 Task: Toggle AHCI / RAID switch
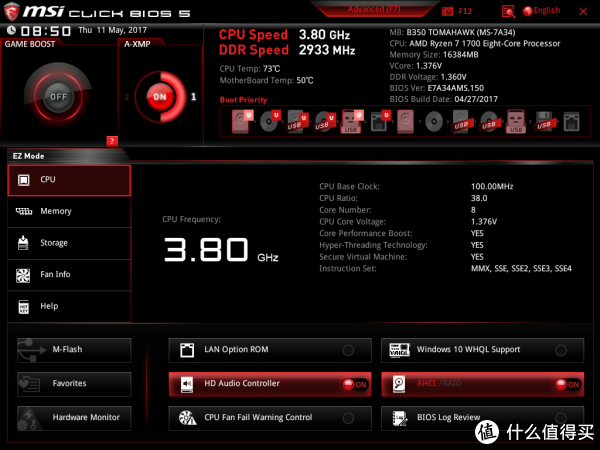[567, 384]
